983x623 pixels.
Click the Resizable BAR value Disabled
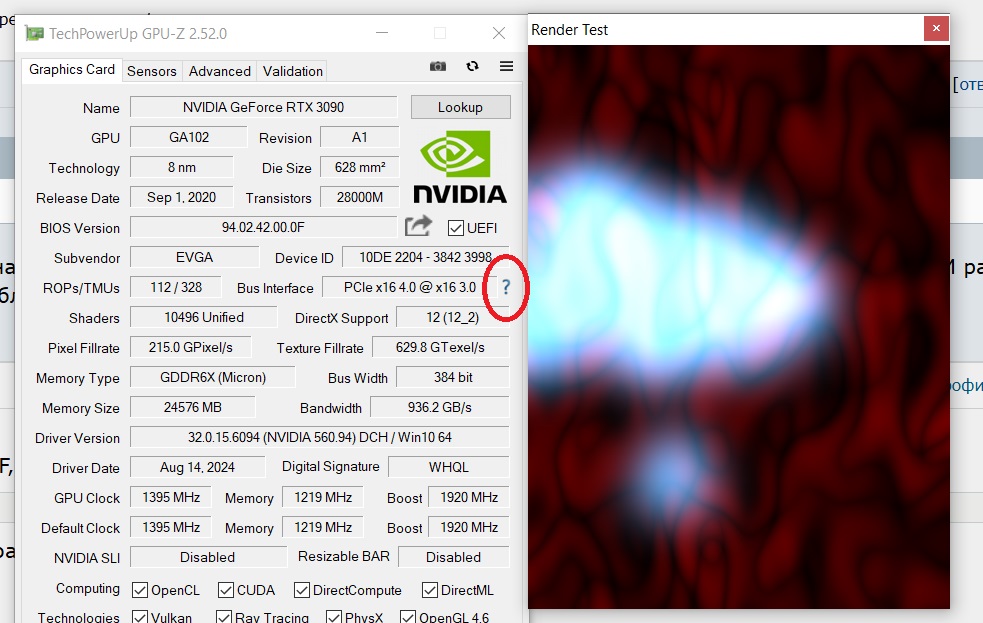point(454,557)
